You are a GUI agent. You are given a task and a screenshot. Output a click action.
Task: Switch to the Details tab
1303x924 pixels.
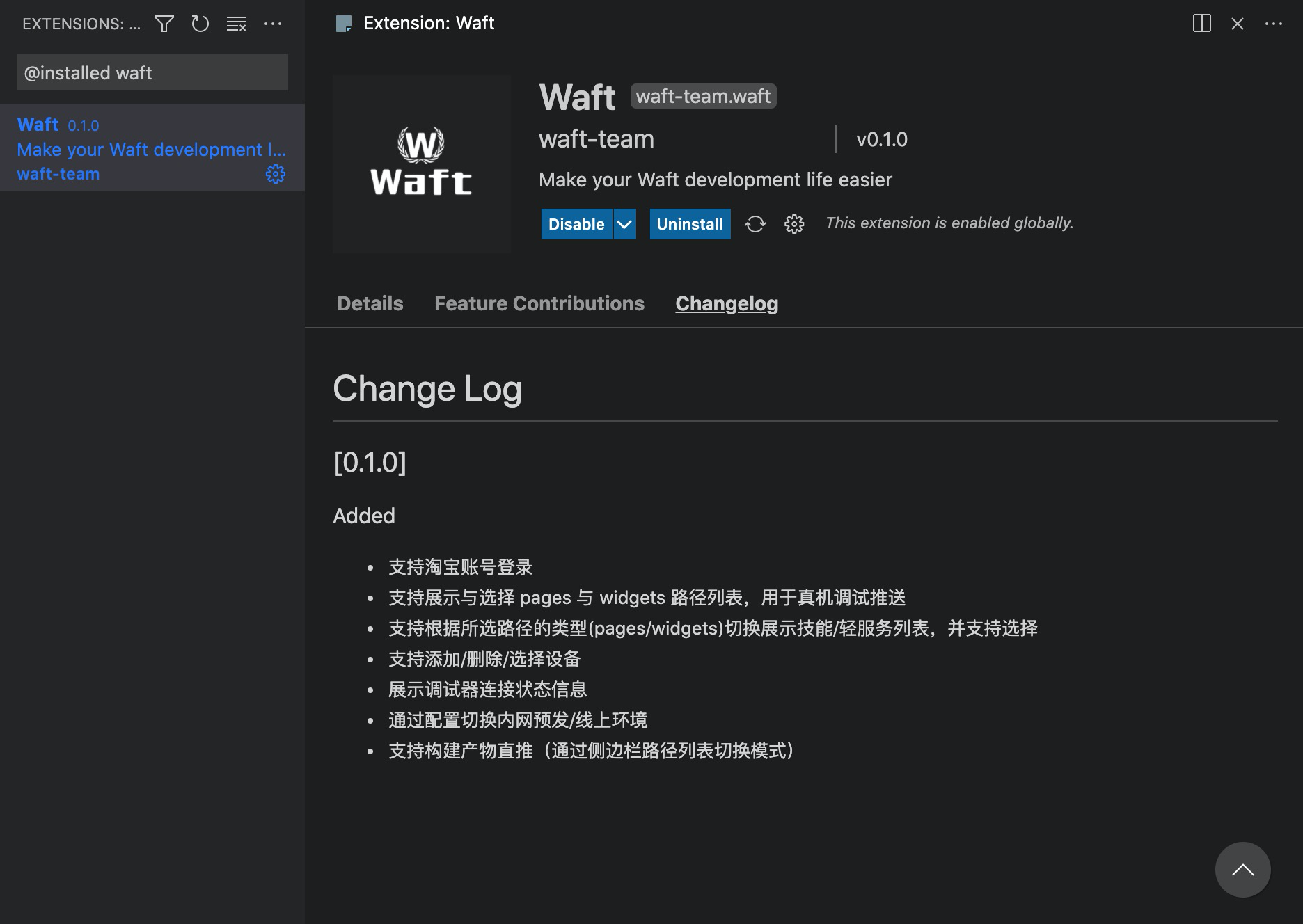pos(370,303)
